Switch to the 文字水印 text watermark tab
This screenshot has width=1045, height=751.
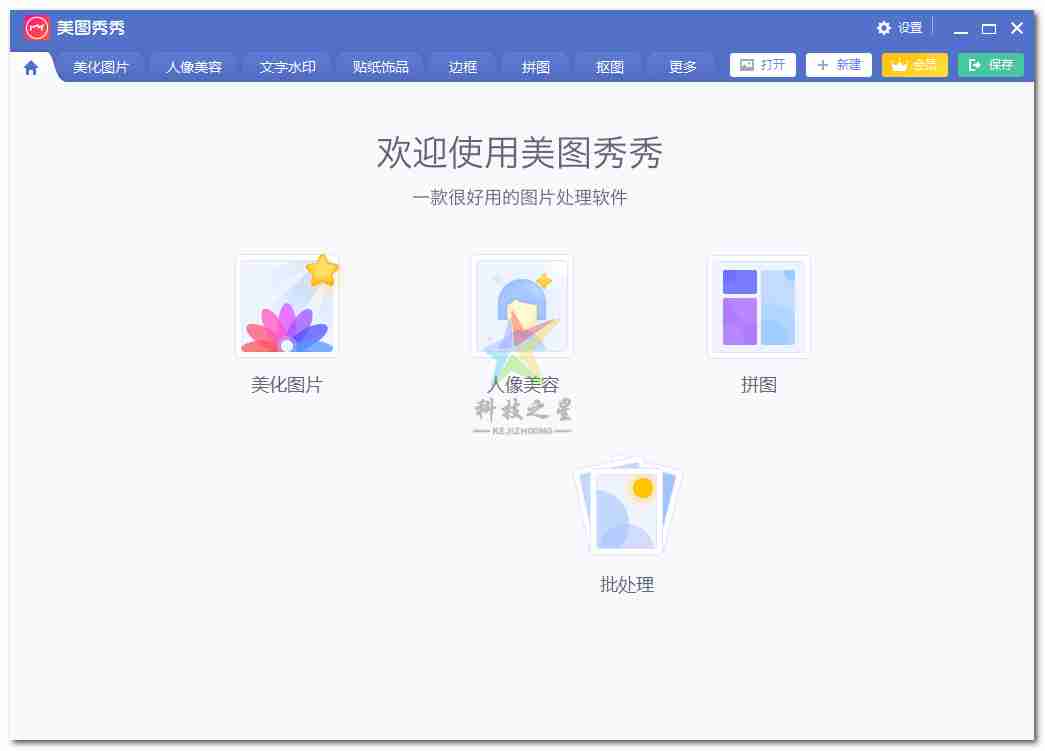point(287,66)
